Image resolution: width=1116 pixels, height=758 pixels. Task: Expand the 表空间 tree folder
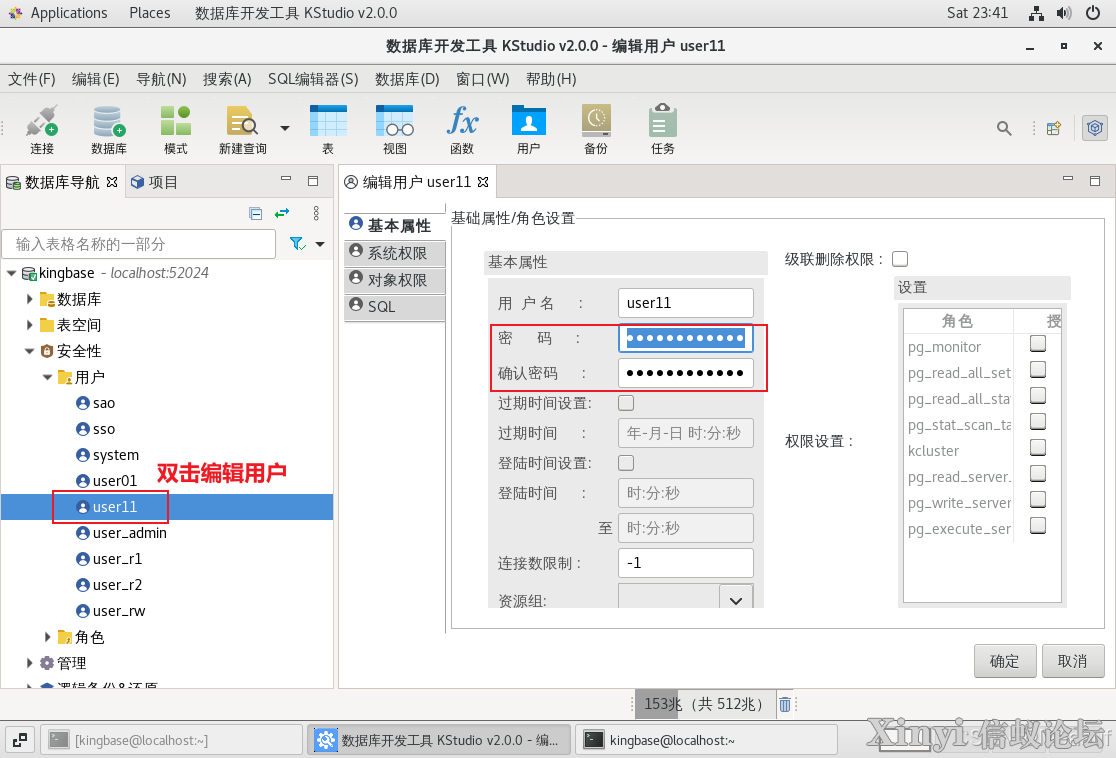[x=29, y=325]
